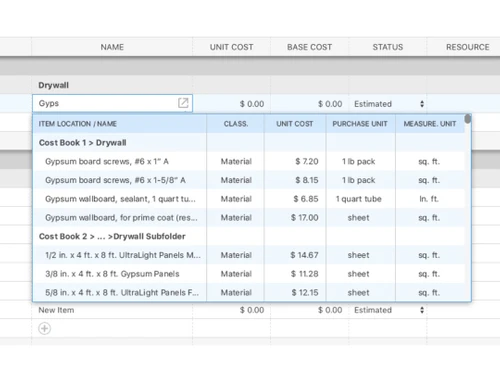The height and width of the screenshot is (375, 500).
Task: Click 'Material' in the 3/8 in. Gypsum Panels row
Action: [x=236, y=274]
